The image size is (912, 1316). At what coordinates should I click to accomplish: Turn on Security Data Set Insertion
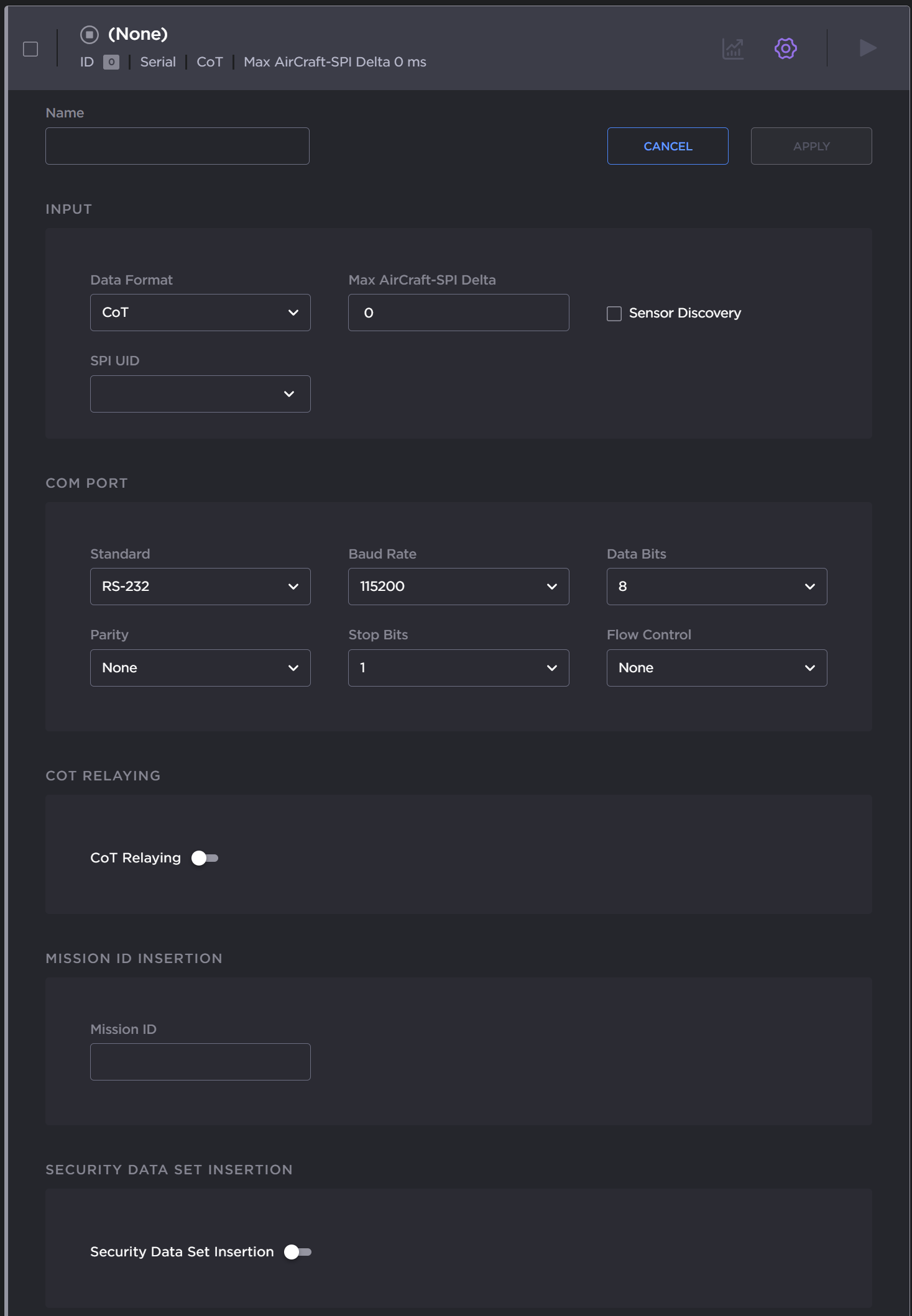pos(297,1252)
